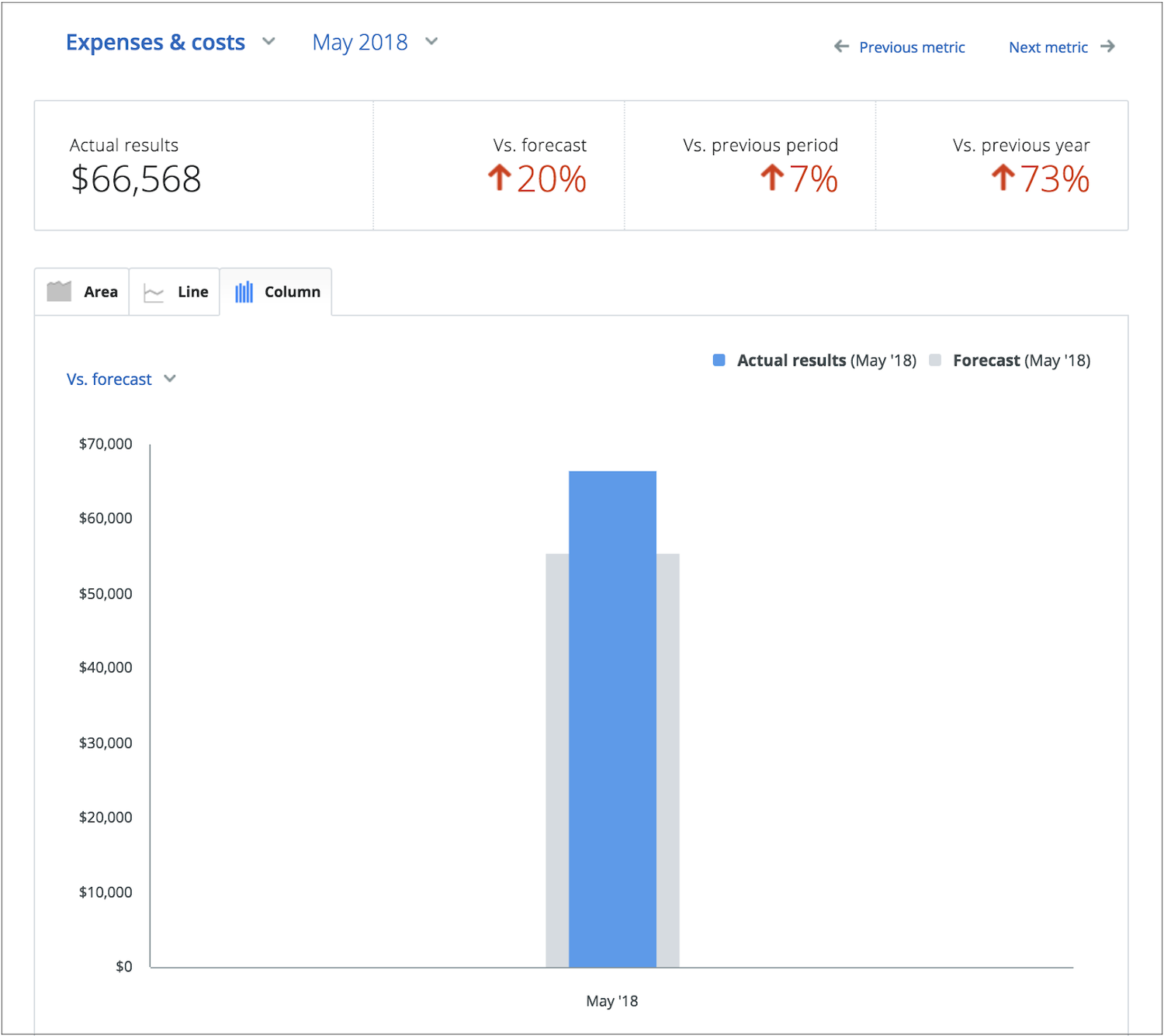Click the red up arrow next to 73%

[1003, 178]
